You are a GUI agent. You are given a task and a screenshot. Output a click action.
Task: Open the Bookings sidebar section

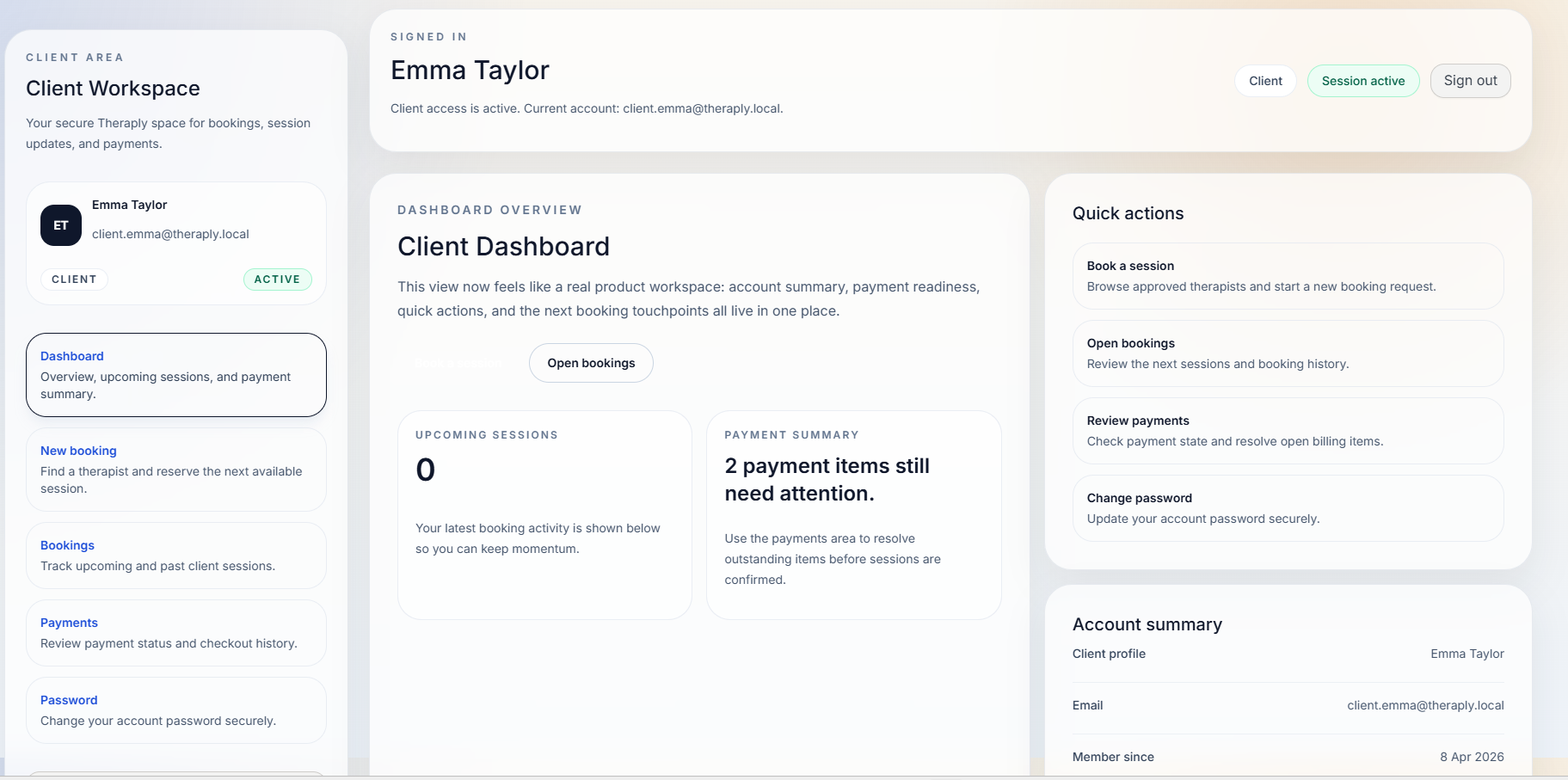176,556
